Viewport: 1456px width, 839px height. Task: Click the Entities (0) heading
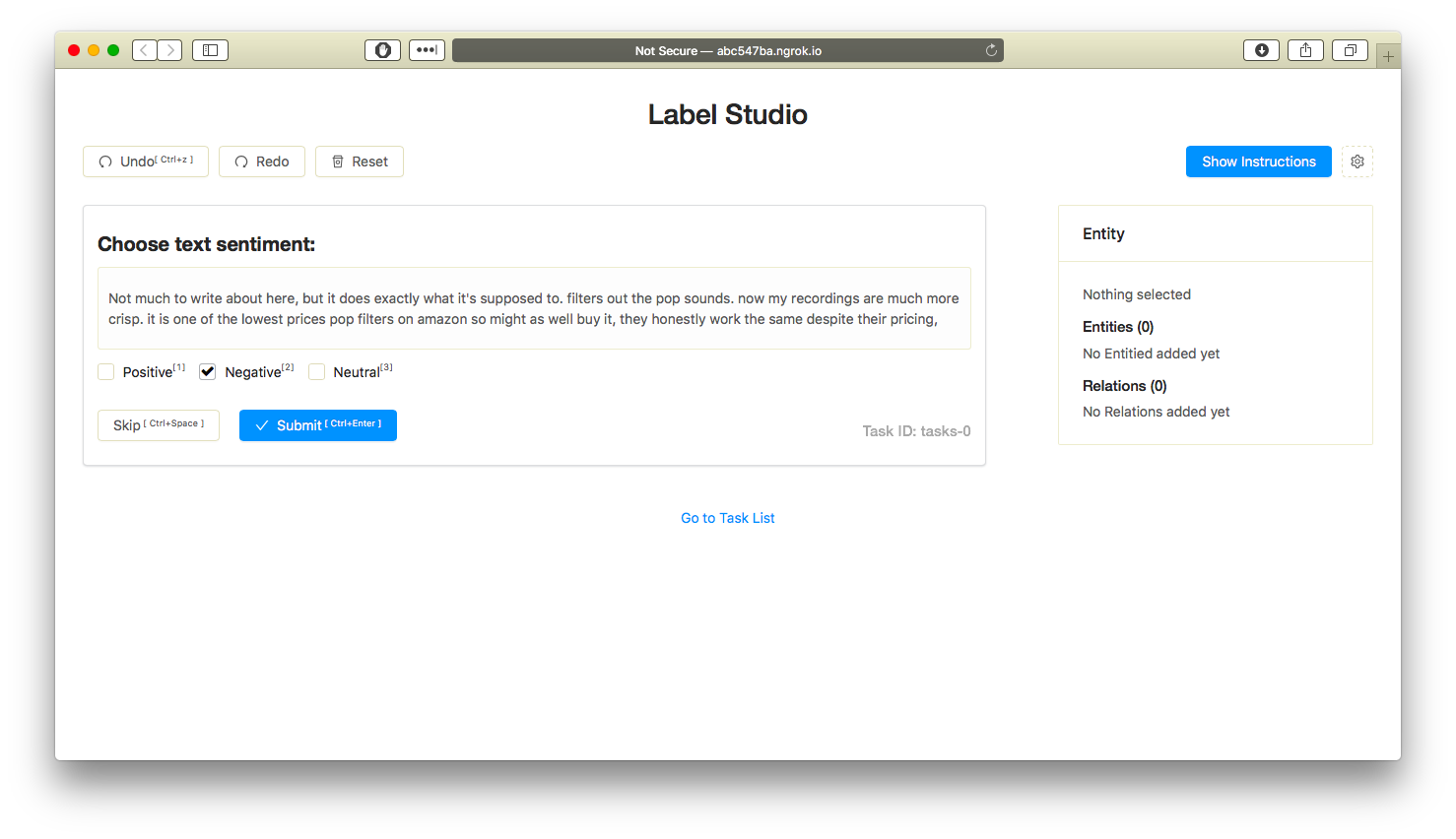tap(1118, 327)
